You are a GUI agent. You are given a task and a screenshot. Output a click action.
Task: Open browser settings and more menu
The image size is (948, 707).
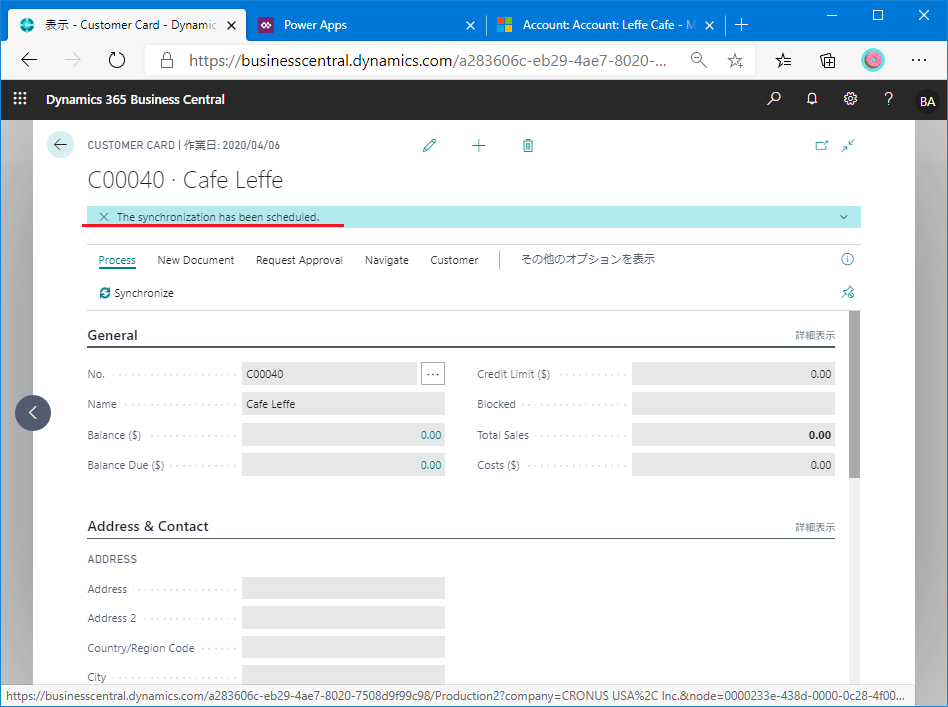coord(918,60)
